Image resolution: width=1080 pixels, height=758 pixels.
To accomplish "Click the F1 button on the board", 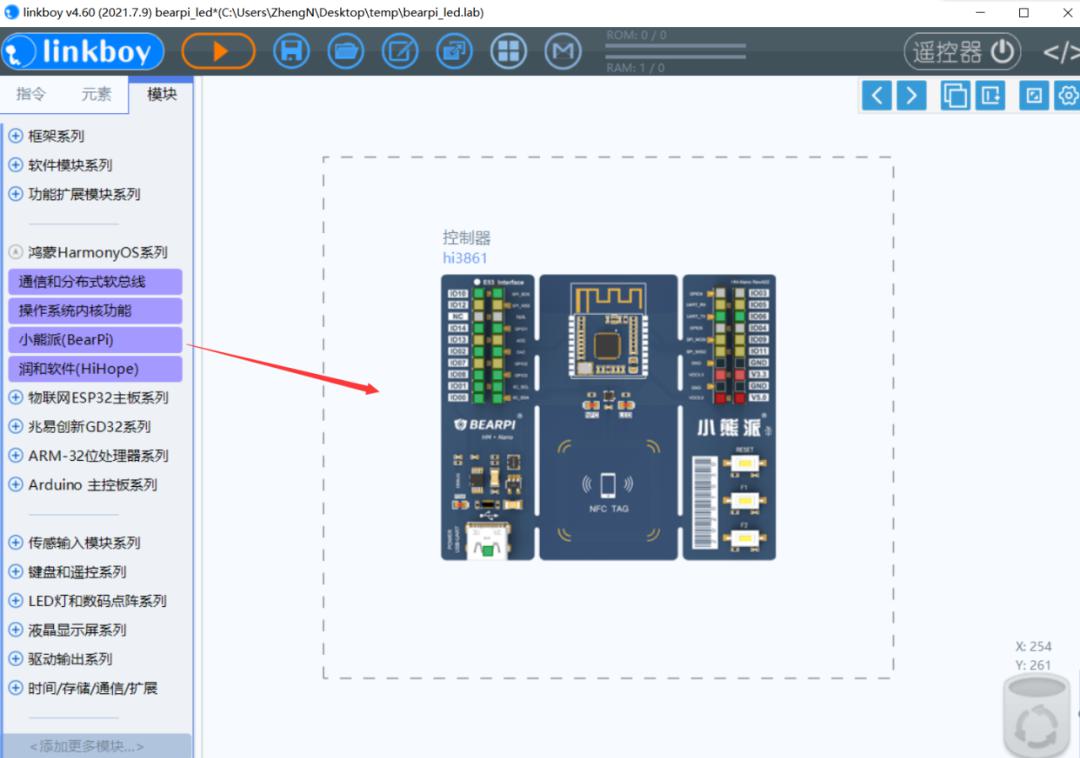I will click(x=745, y=501).
